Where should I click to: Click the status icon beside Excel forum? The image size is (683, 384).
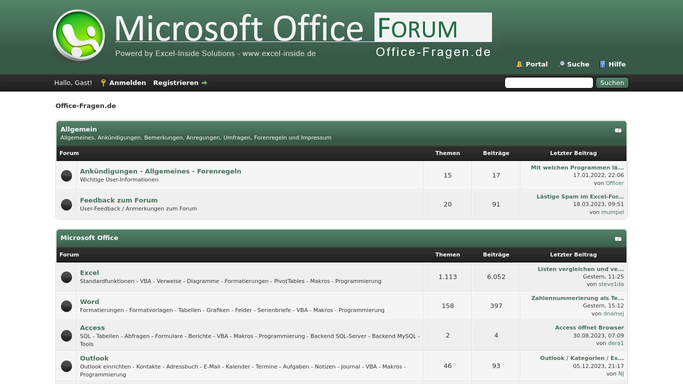point(66,277)
